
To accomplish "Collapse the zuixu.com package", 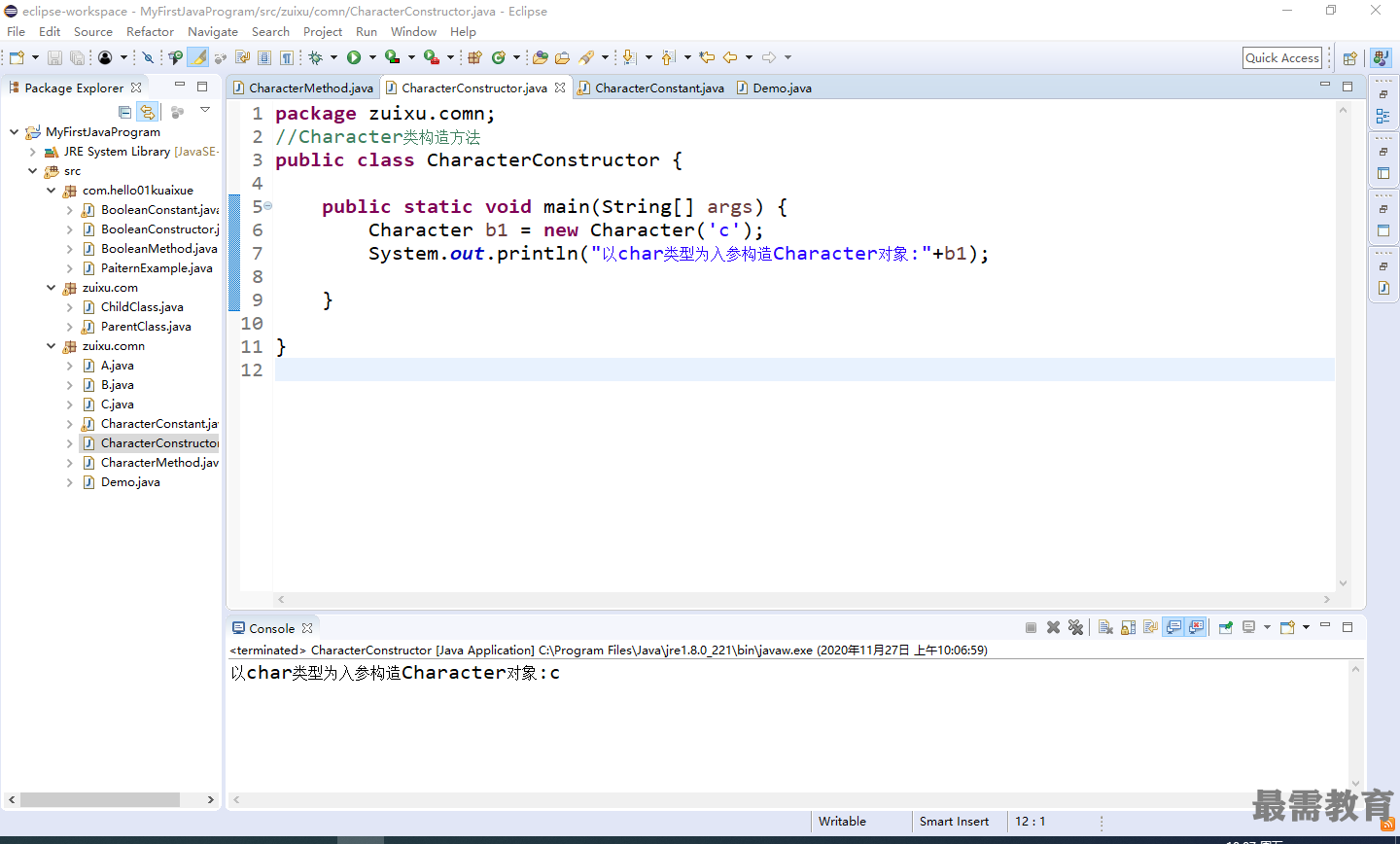I will (51, 288).
